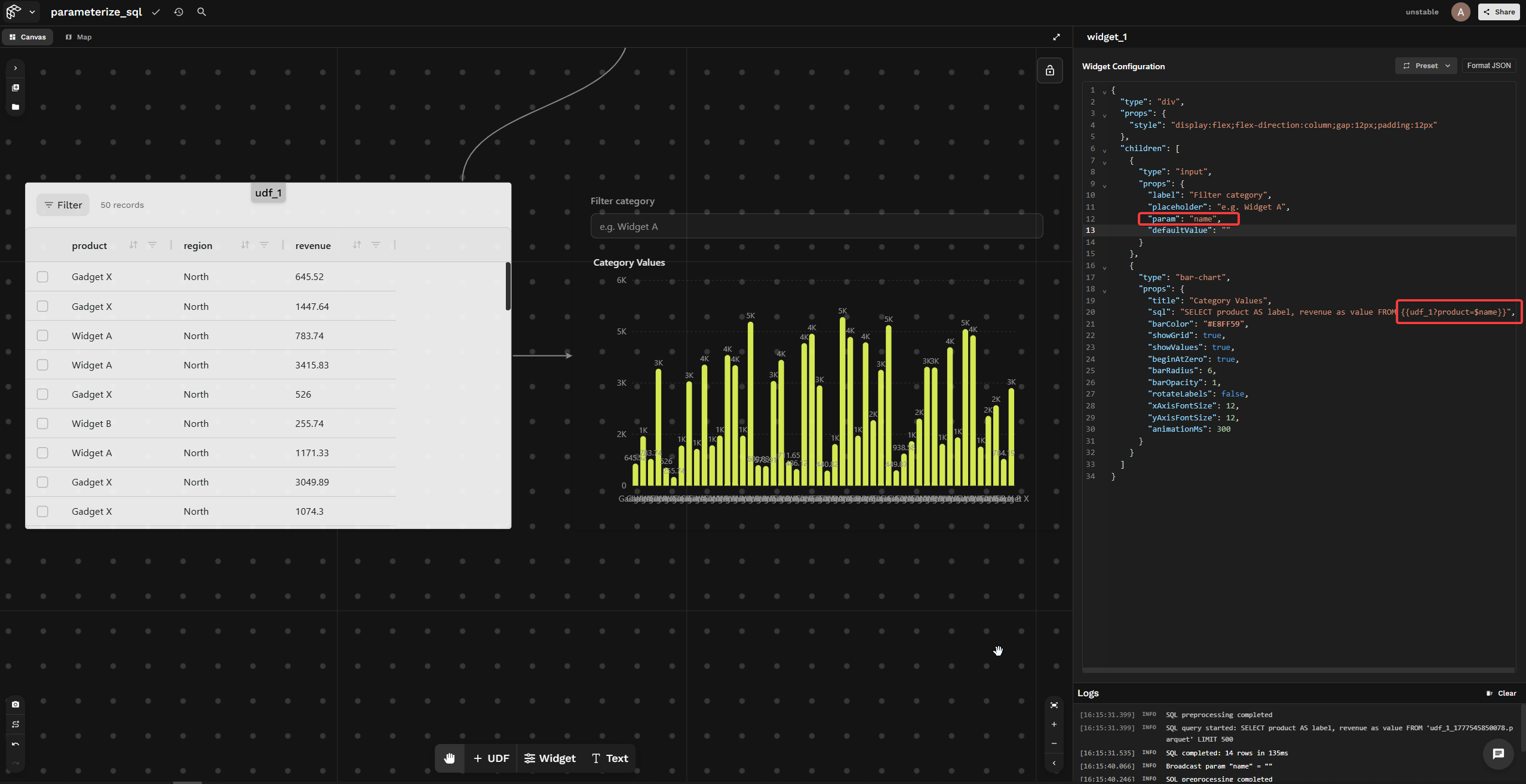Select the udf_1 node label
Screen dimensions: 1526x784
click(268, 193)
